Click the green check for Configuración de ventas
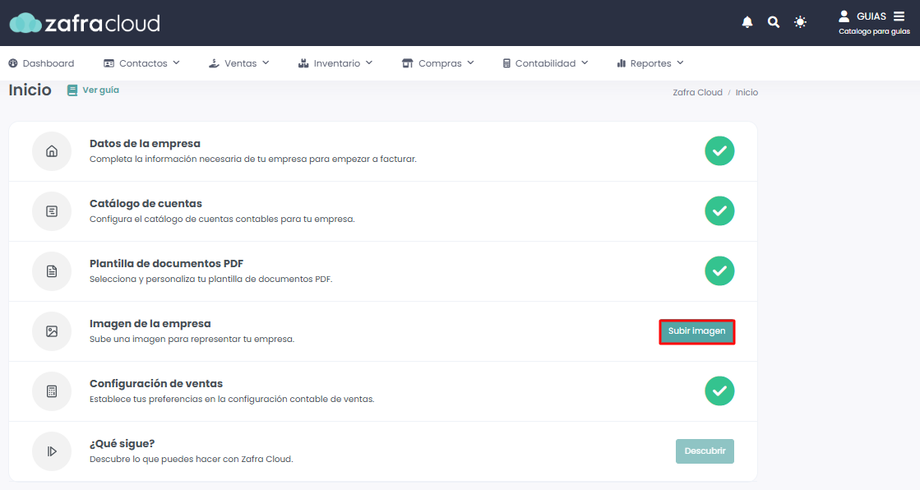This screenshot has height=490, width=920. (x=719, y=391)
